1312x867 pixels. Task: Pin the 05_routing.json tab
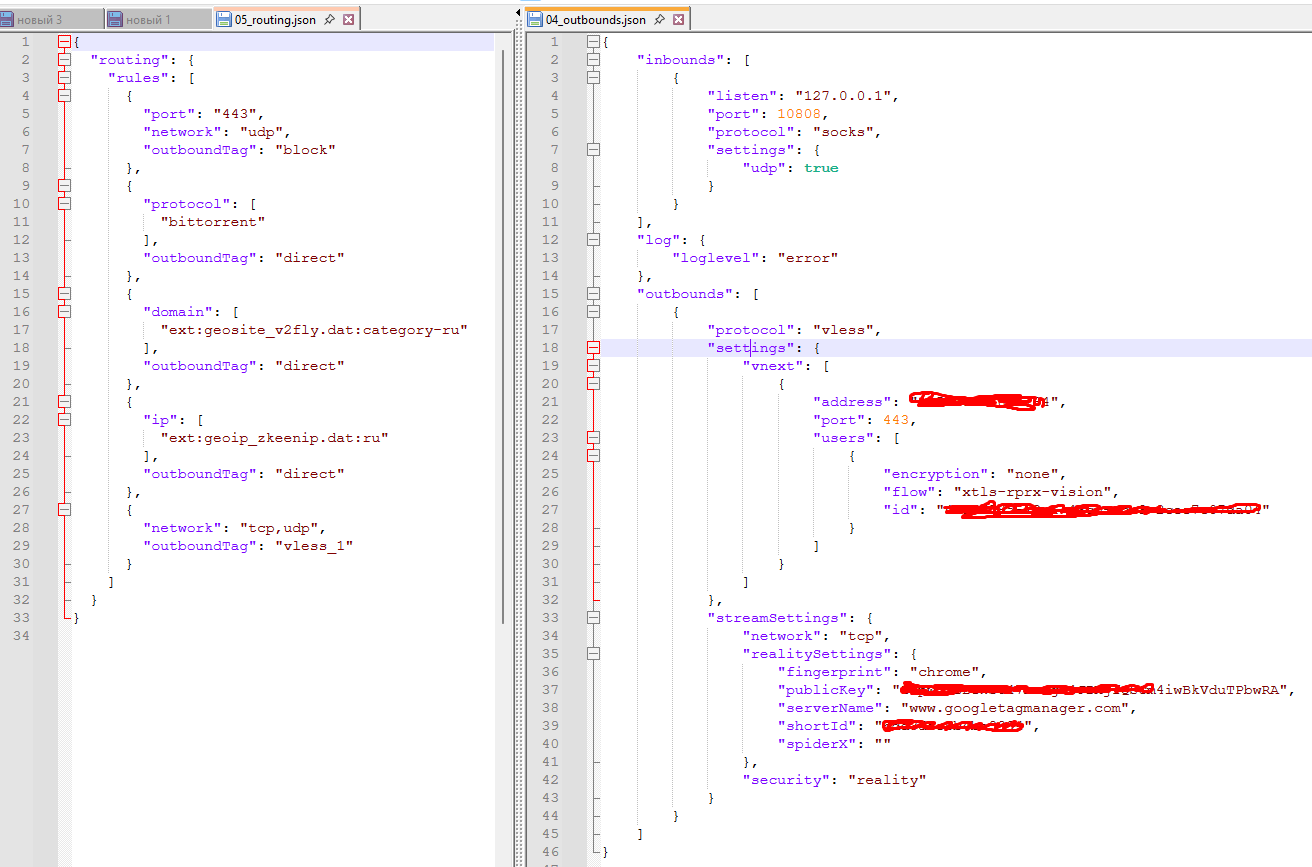point(329,20)
